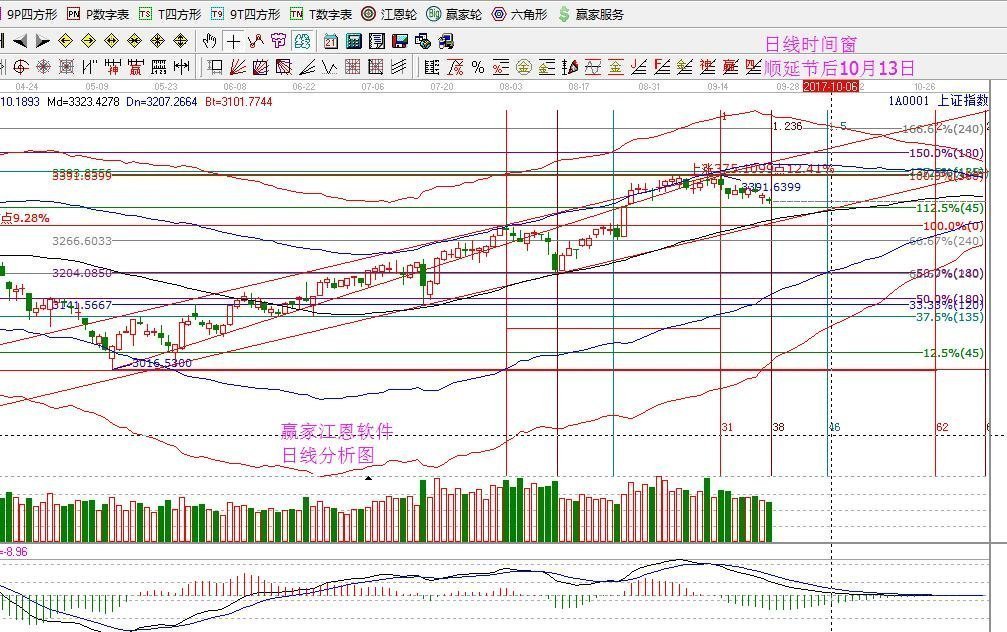Select the red striped box tool
1007x632 pixels.
283,67
